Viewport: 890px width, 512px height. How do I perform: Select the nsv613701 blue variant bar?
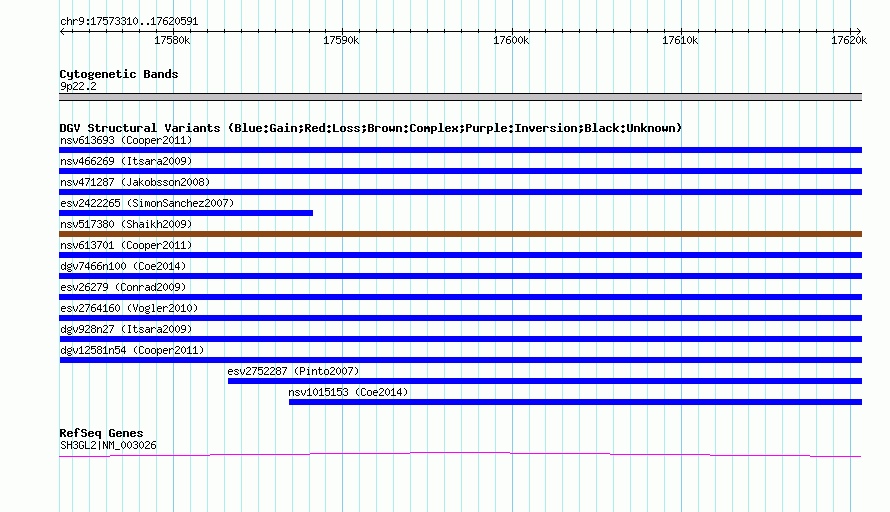click(460, 255)
